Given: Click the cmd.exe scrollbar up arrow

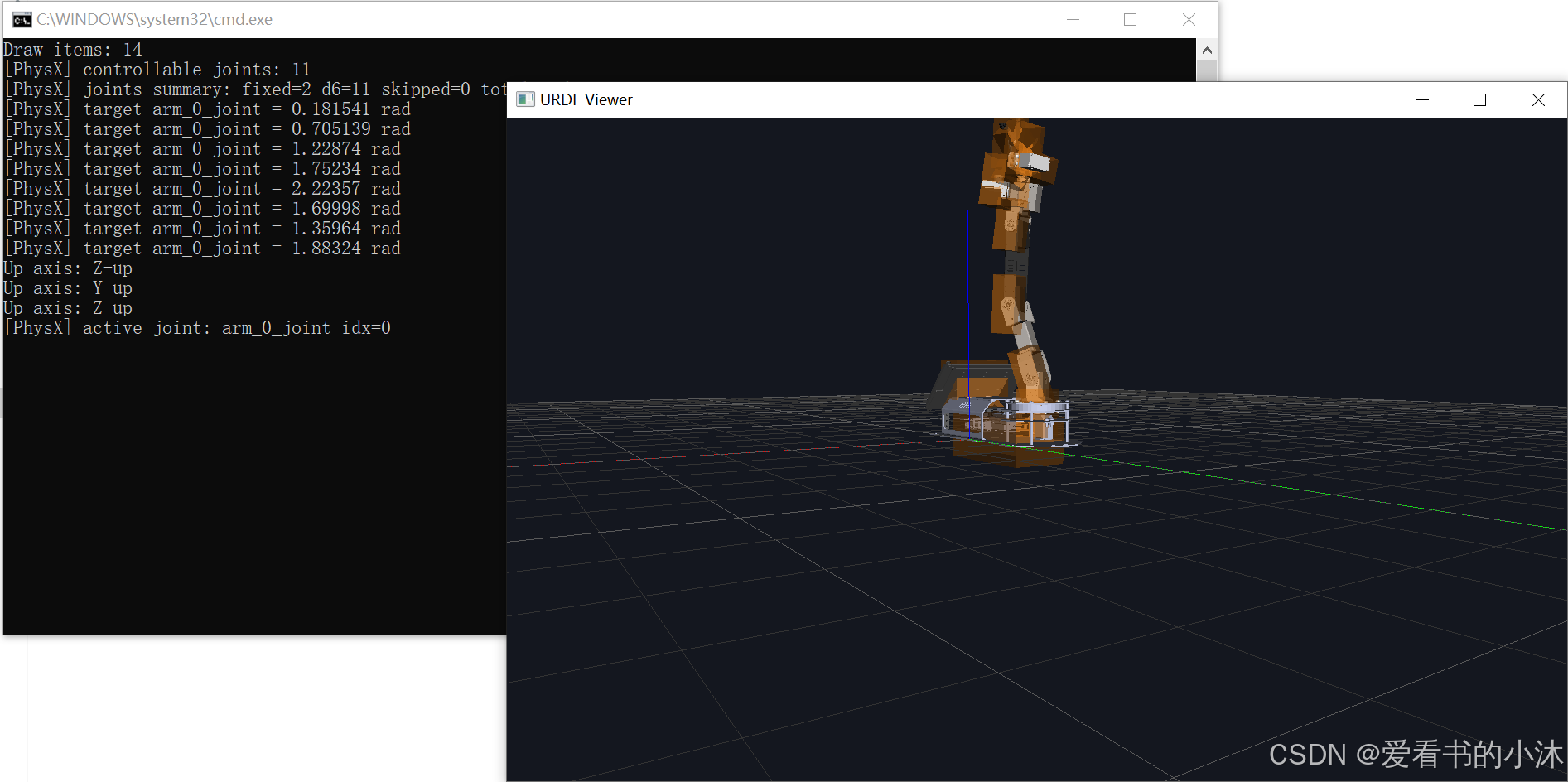Looking at the screenshot, I should coord(1207,50).
